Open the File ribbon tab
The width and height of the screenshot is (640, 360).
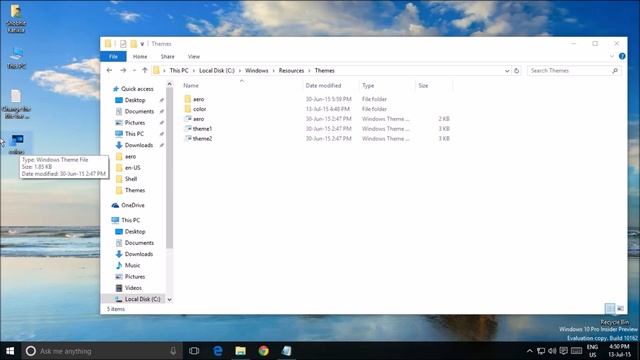(x=113, y=56)
